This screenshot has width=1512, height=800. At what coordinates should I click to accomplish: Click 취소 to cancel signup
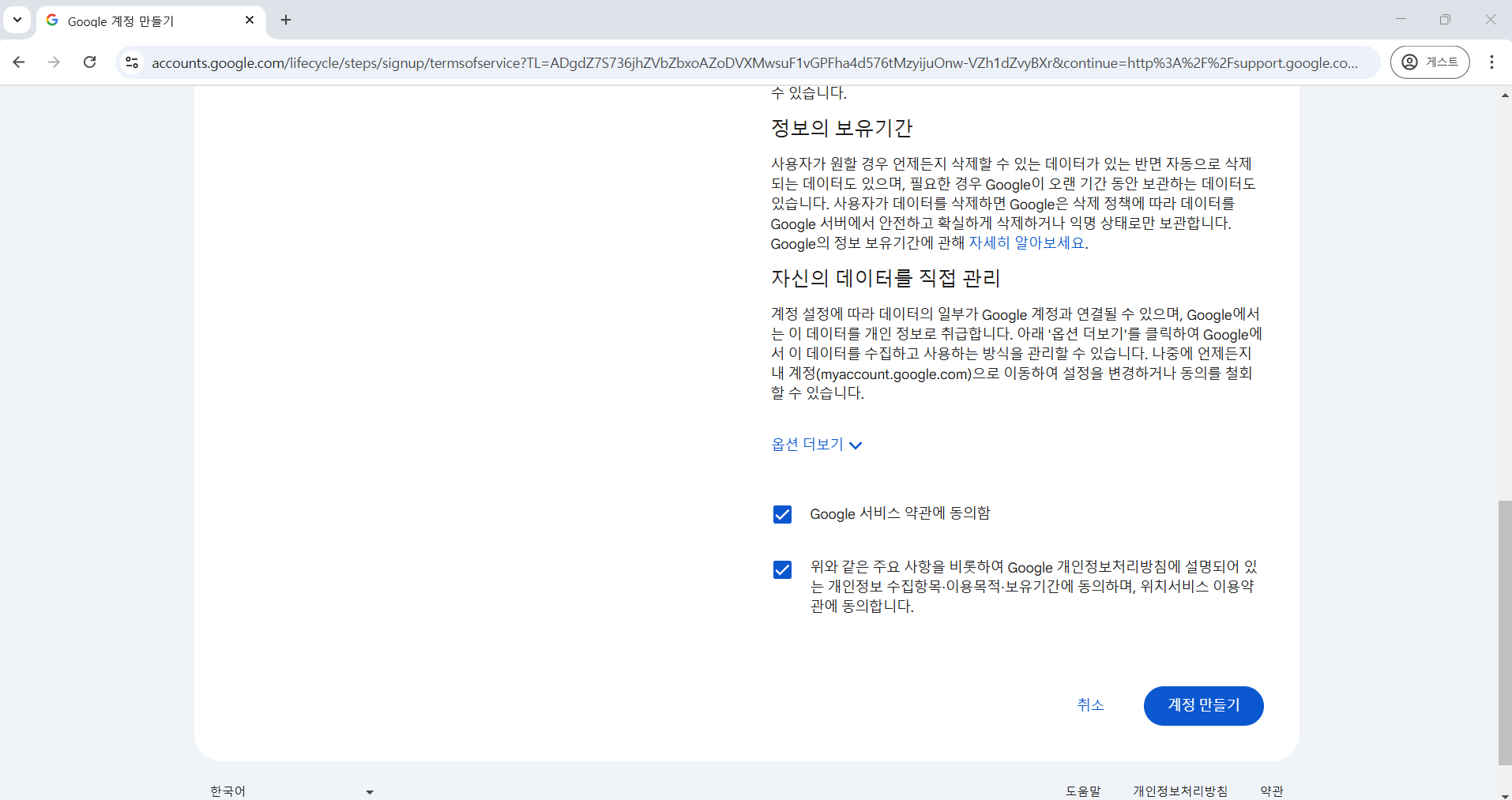tap(1090, 705)
